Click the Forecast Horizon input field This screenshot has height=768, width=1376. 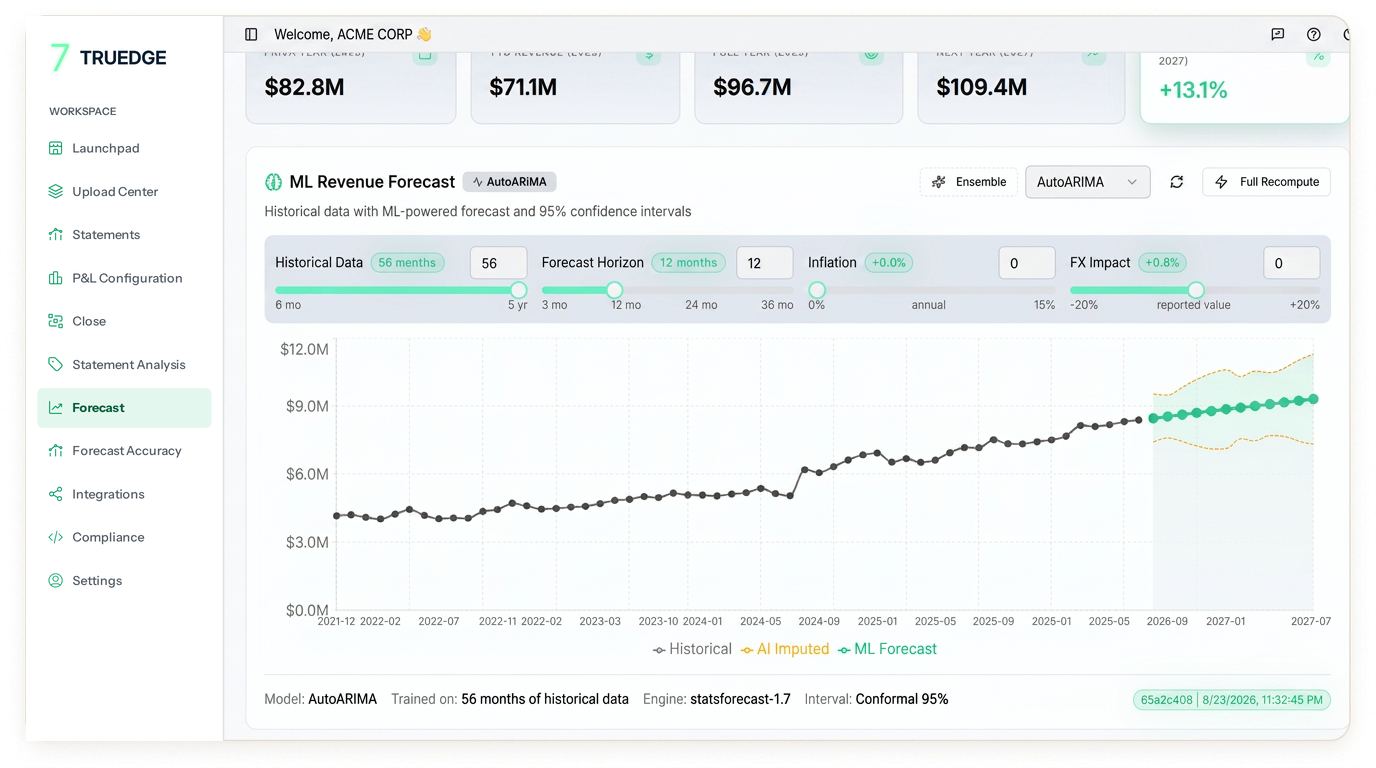click(765, 263)
